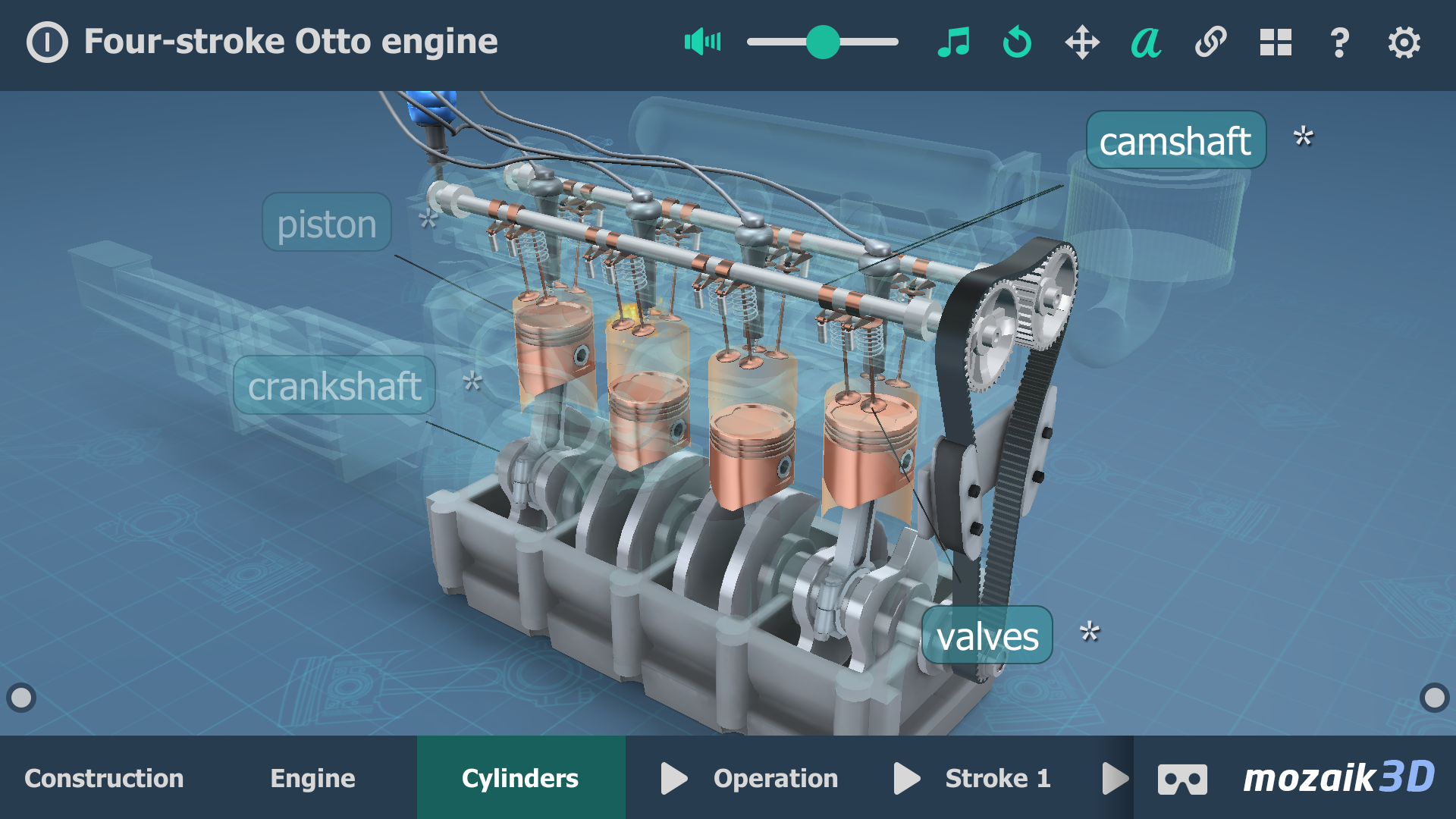This screenshot has height=819, width=1456.
Task: Toggle background music note icon
Action: [953, 42]
